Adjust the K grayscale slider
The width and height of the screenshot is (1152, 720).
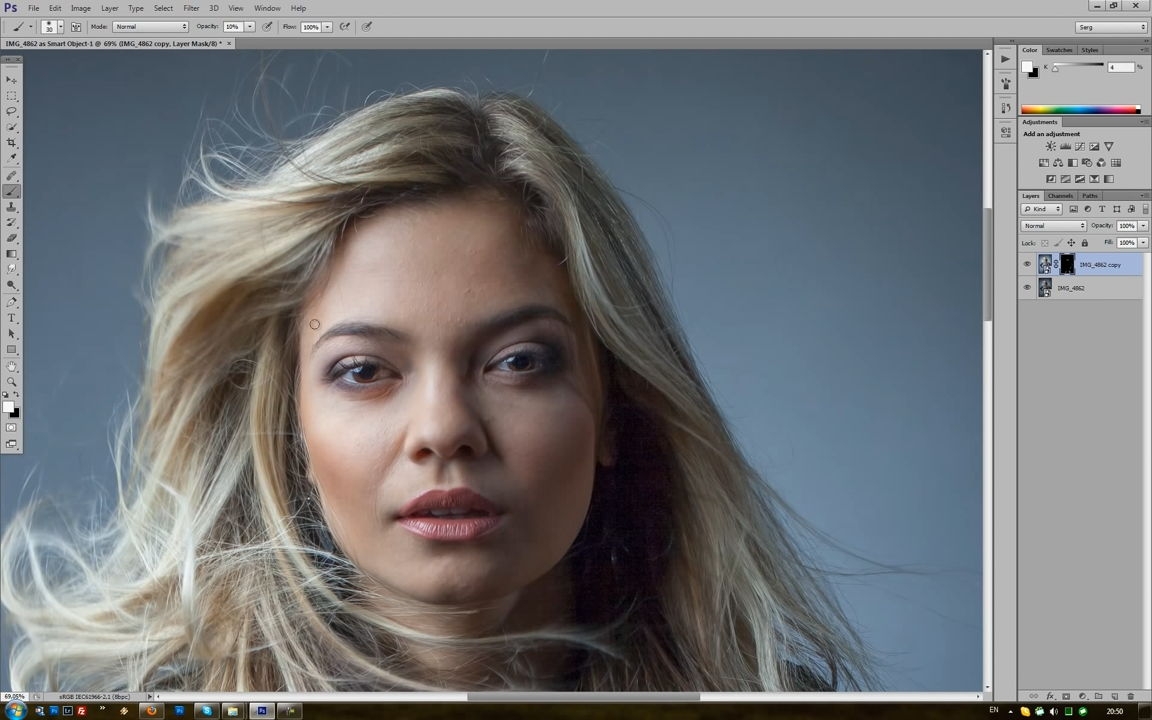[x=1056, y=68]
